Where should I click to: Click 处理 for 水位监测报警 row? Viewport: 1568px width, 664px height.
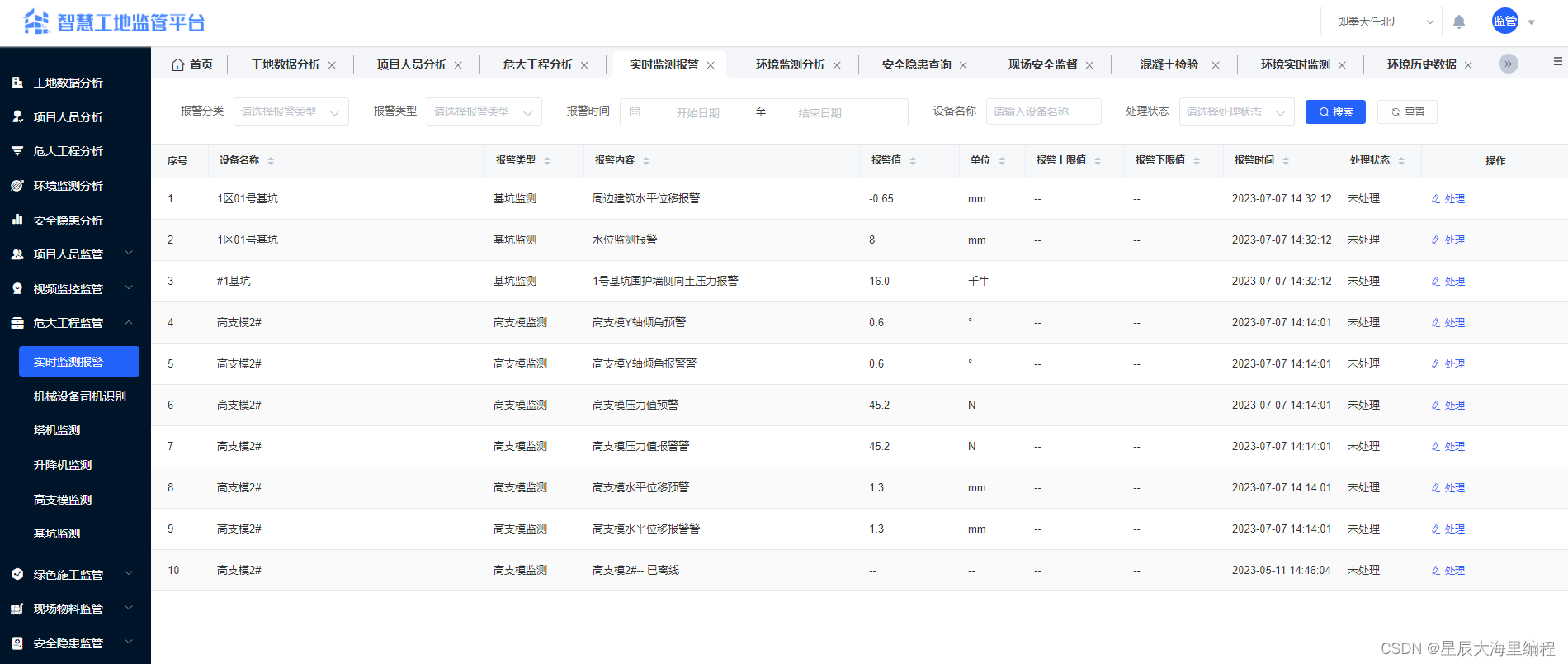tap(1448, 240)
